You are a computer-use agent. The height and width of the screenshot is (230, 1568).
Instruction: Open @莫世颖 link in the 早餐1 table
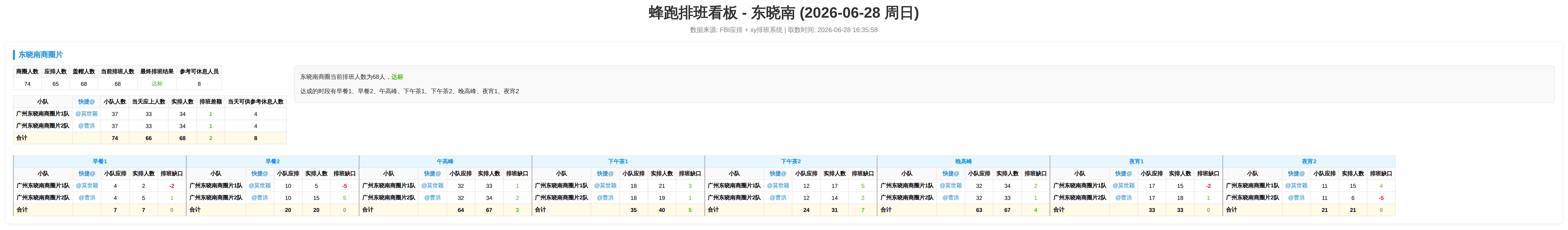[87, 185]
